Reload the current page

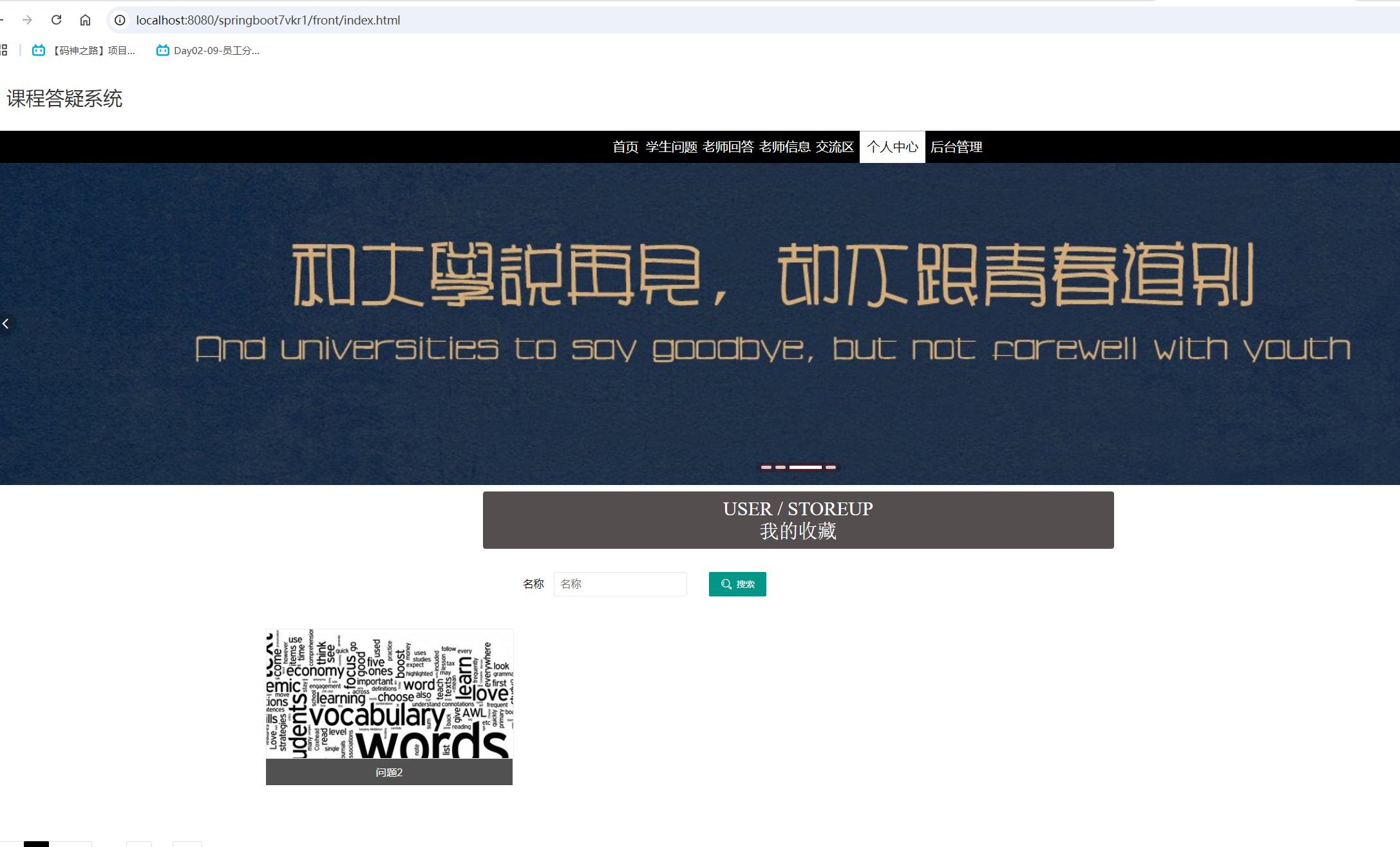point(56,20)
